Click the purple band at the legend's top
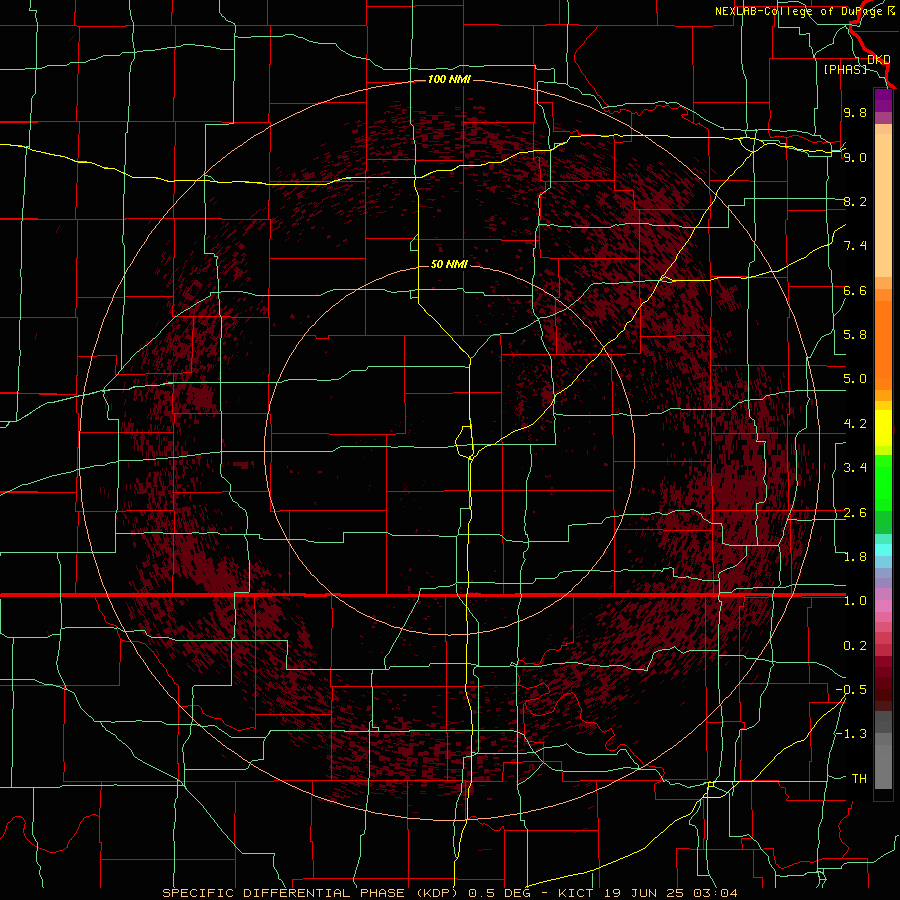900x900 pixels. (x=883, y=100)
